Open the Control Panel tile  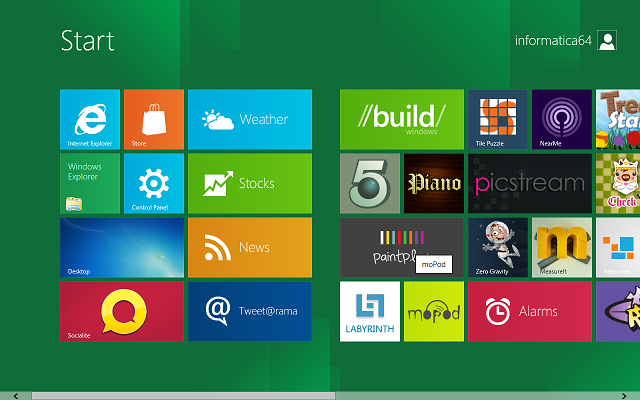(x=154, y=183)
